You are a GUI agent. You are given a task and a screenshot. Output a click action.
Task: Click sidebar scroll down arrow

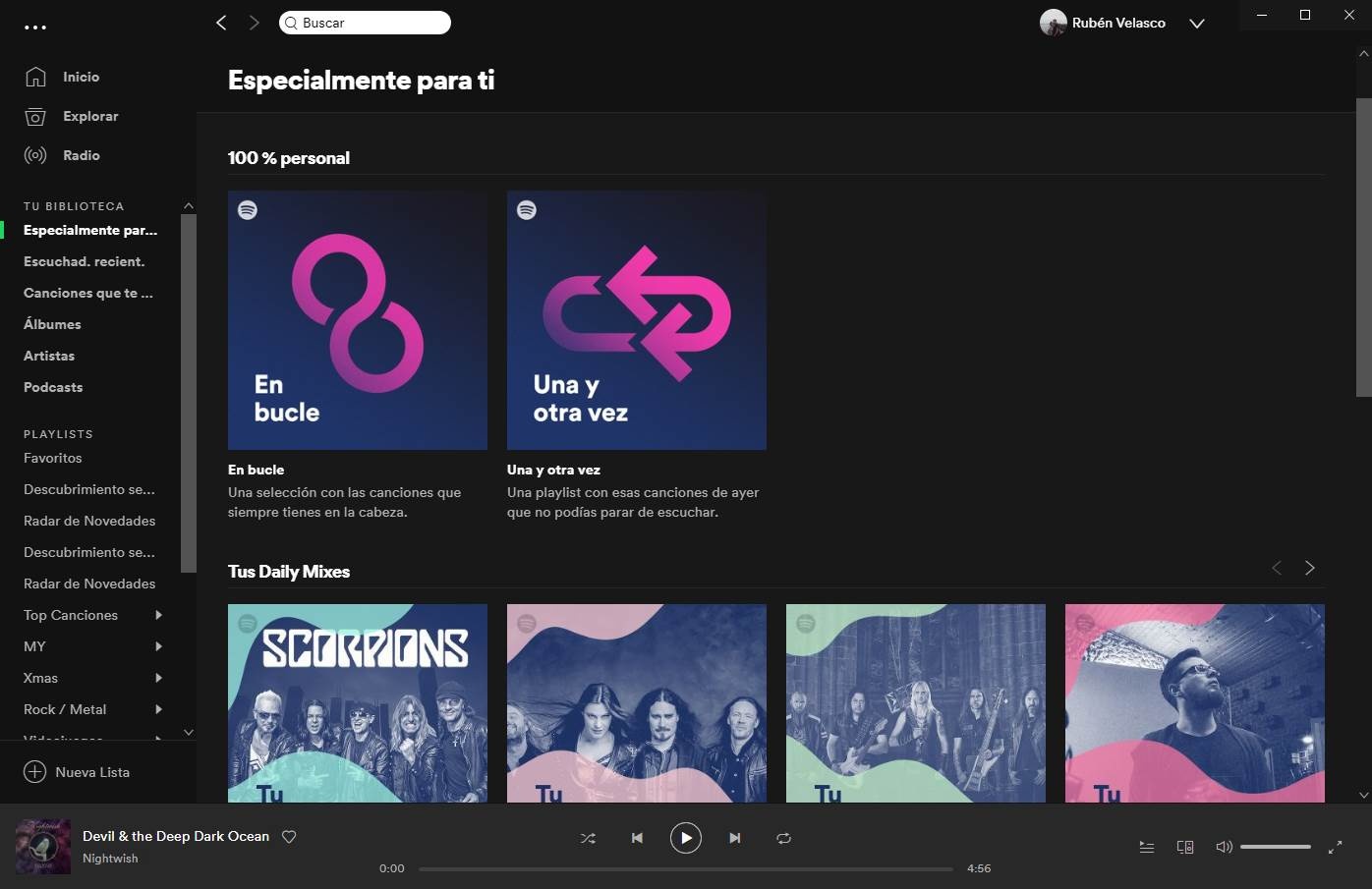click(189, 732)
